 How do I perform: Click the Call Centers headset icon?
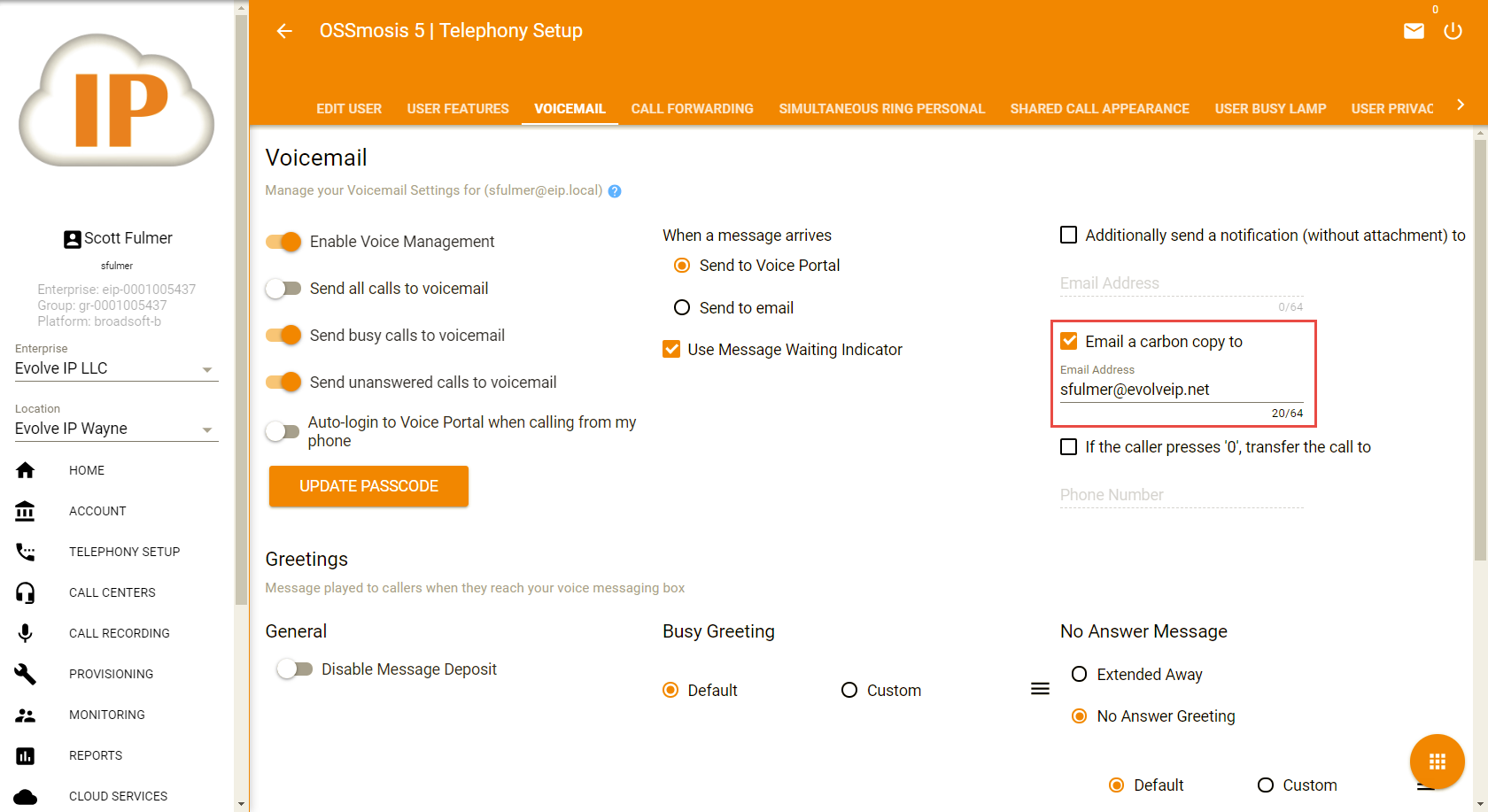click(26, 592)
